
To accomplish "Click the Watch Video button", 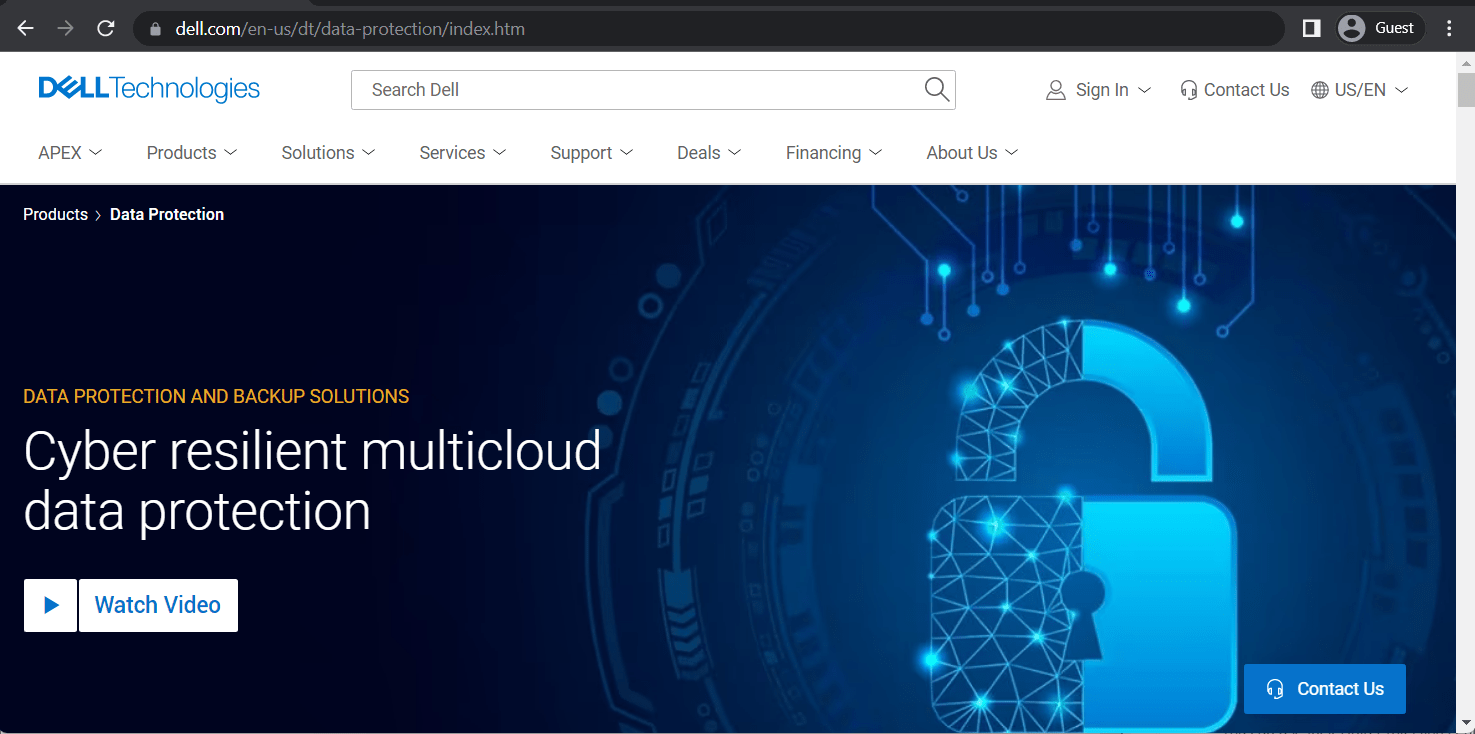I will click(x=157, y=605).
